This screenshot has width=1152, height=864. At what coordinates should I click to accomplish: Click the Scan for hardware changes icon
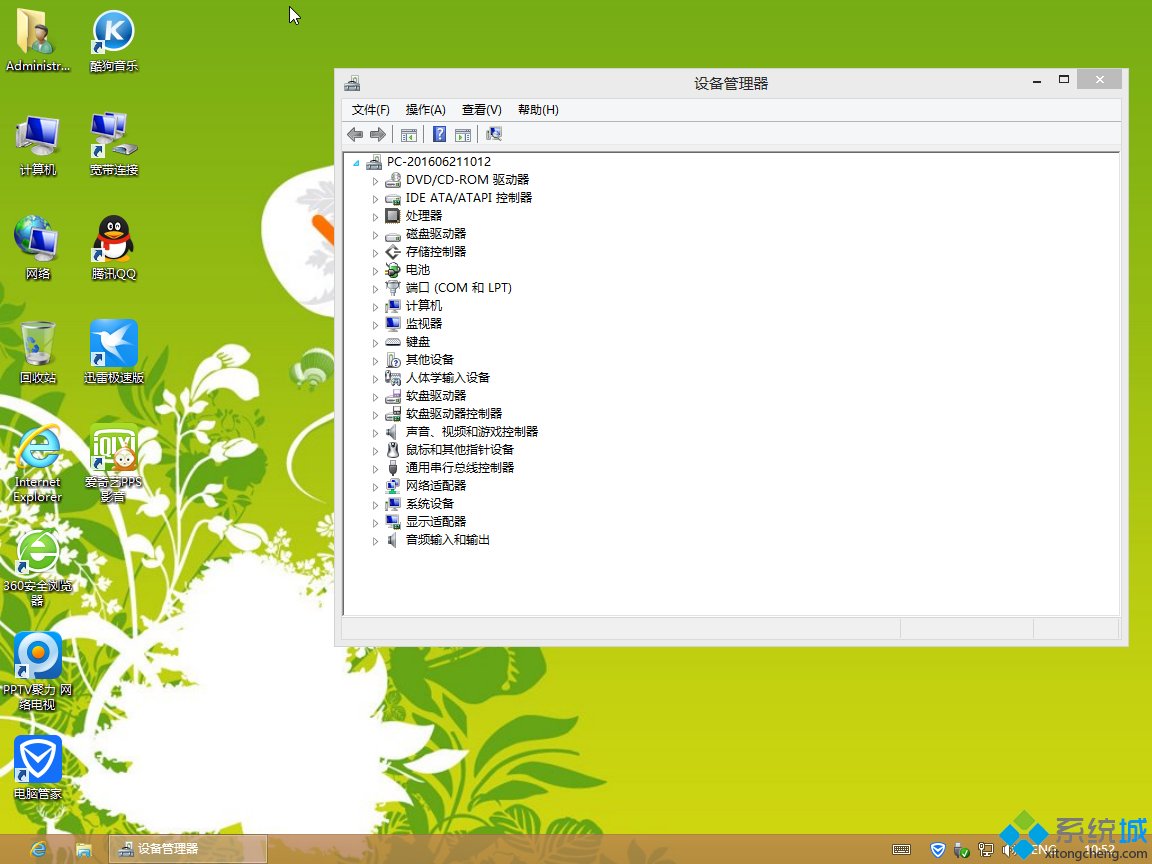(x=493, y=133)
